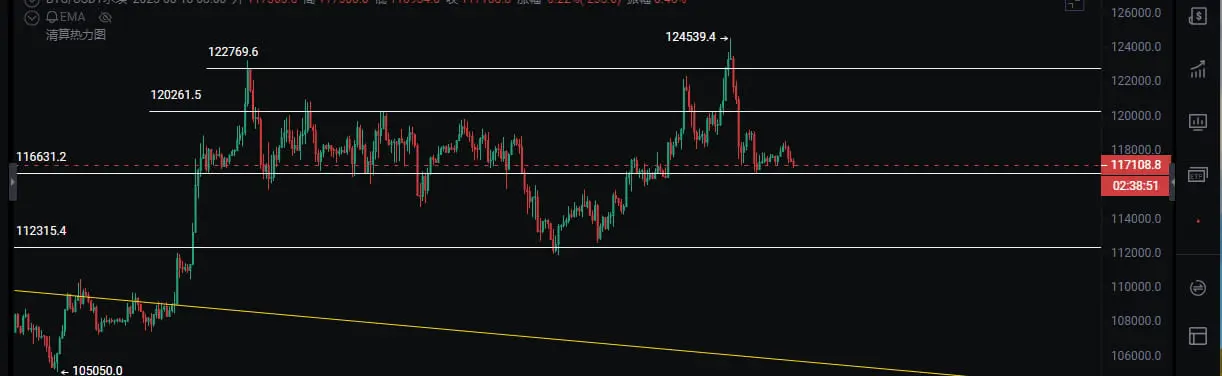The image size is (1222, 376).
Task: Click the fullscreen icon at chart top right
Action: [x=1074, y=4]
